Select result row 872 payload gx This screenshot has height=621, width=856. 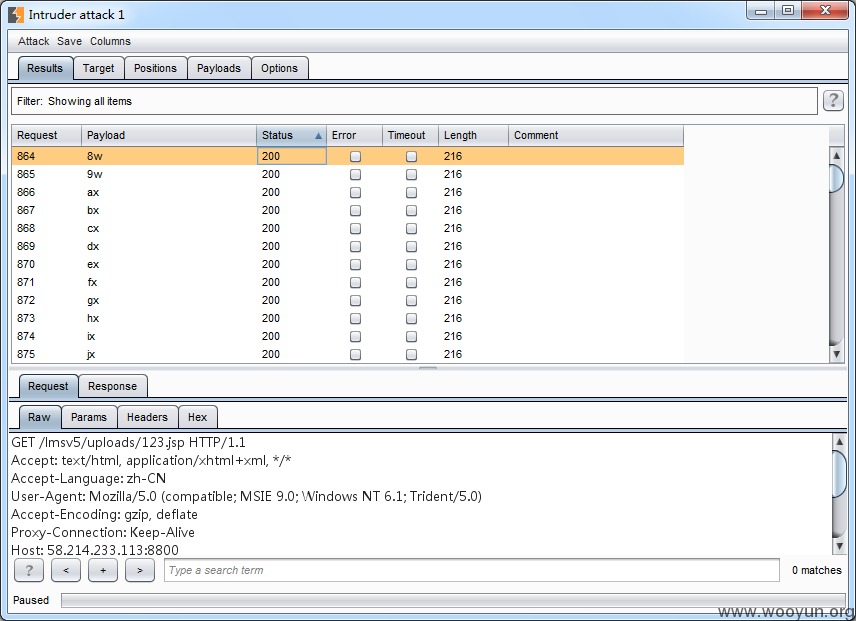[x=348, y=300]
